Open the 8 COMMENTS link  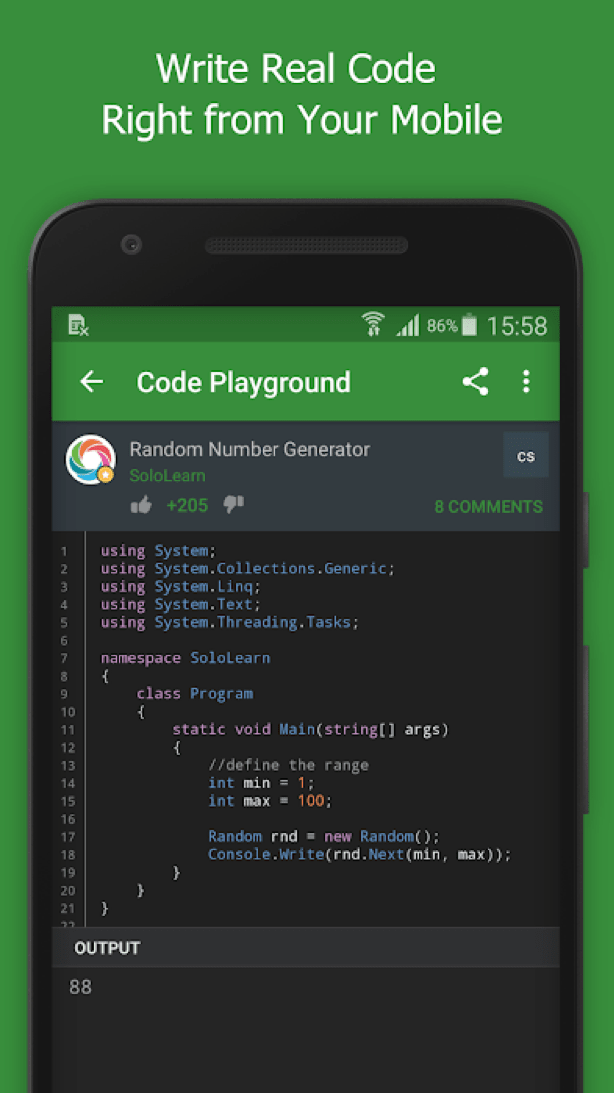(489, 507)
